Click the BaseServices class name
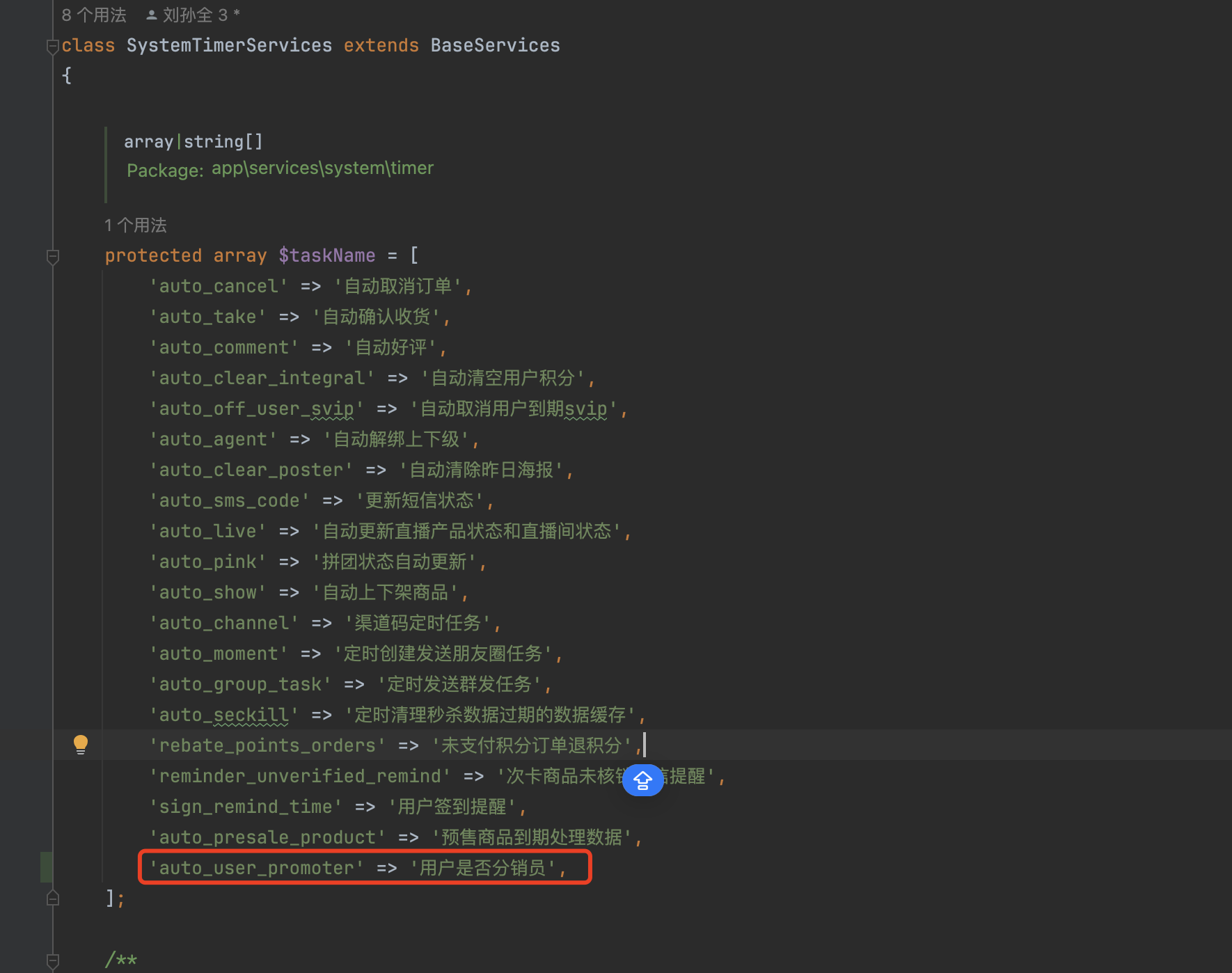This screenshot has width=1232, height=973. tap(494, 45)
